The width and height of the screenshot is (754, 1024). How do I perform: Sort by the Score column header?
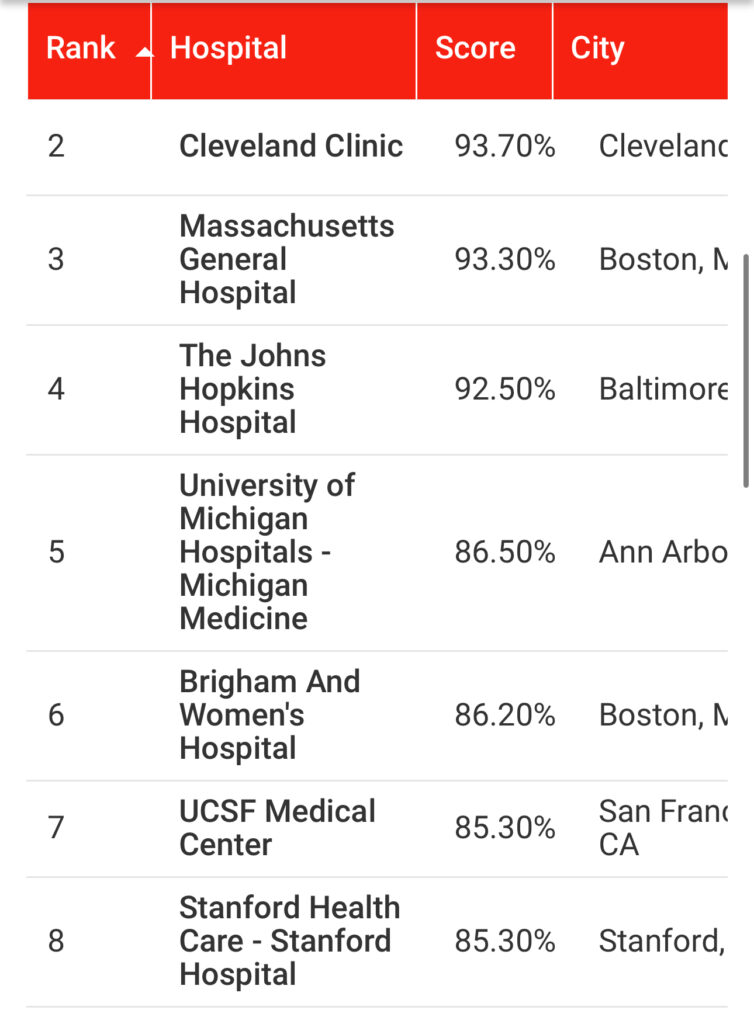(475, 48)
